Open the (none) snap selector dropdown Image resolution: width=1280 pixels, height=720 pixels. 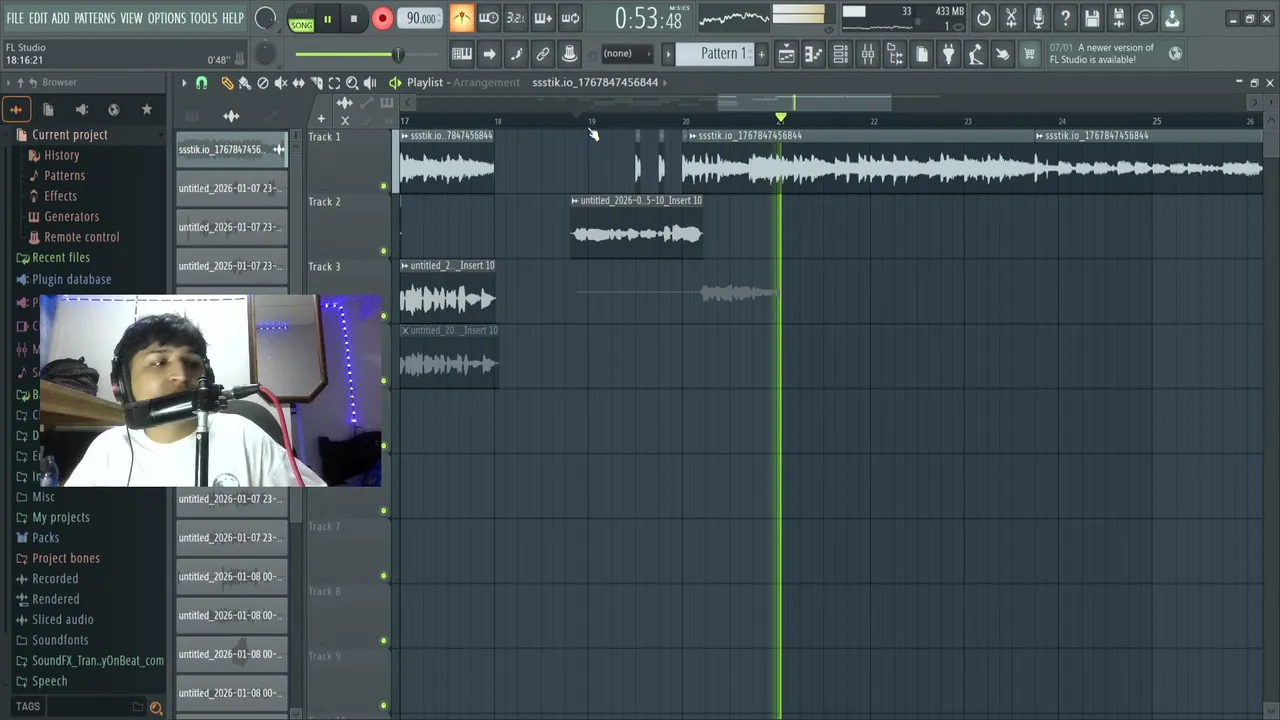coord(626,54)
